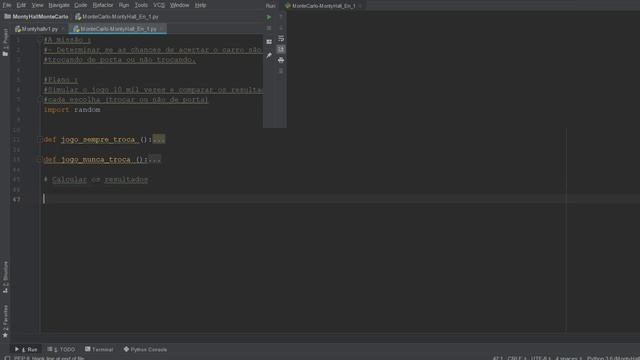Open the Structure tool window sidebar button
The image size is (640, 360).
pos(5,277)
